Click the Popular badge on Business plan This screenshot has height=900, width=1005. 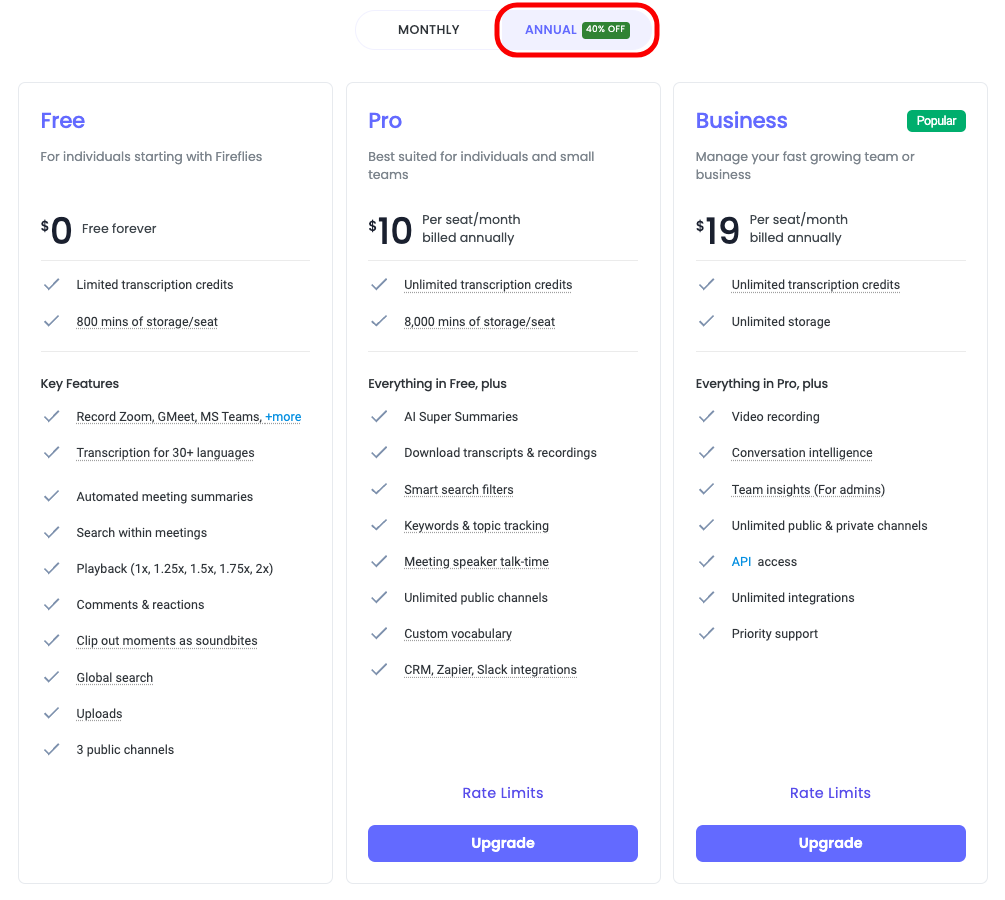point(936,120)
